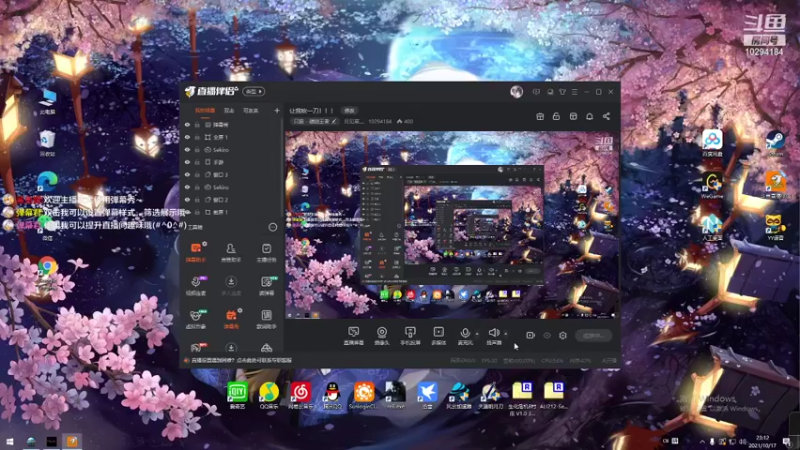Open gear badge on 弹幕秀 tool

click(240, 310)
